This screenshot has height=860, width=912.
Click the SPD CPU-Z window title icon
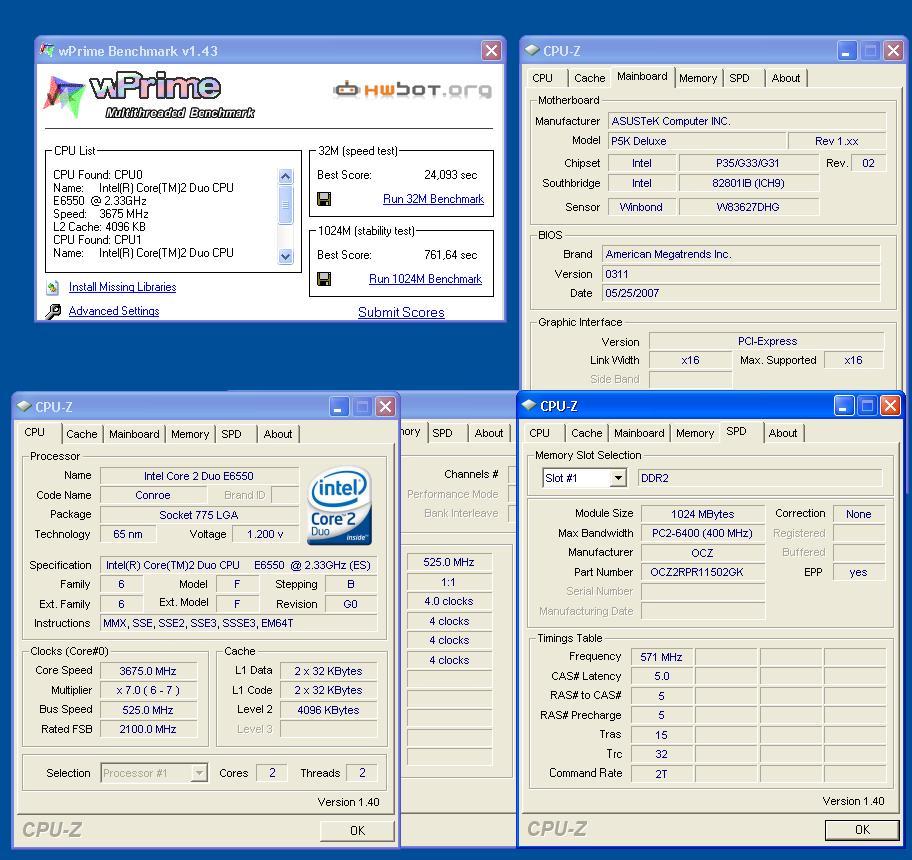click(529, 405)
